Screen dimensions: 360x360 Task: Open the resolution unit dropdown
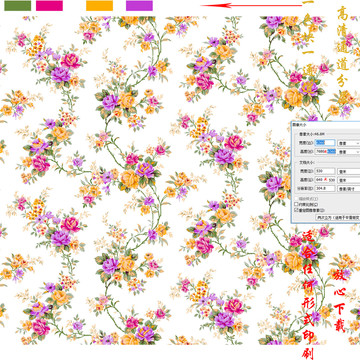(349, 188)
